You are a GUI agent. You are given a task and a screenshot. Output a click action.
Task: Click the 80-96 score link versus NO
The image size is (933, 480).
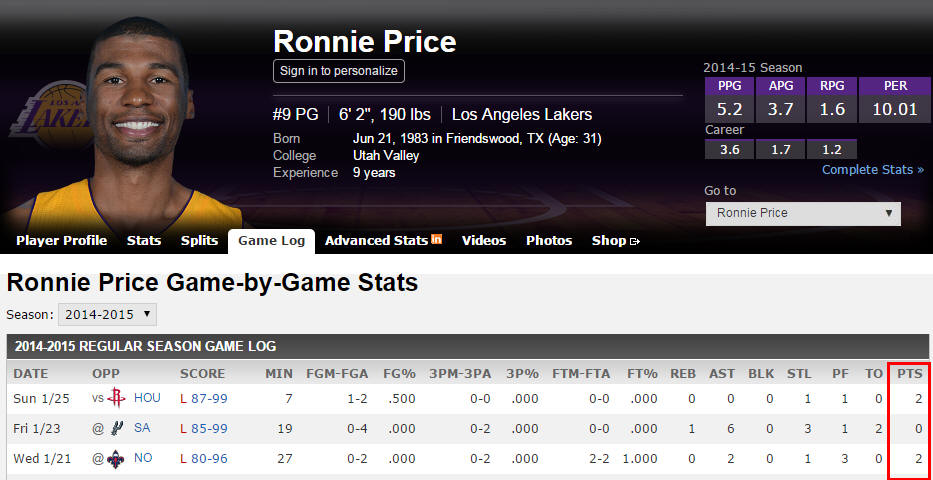(x=209, y=459)
